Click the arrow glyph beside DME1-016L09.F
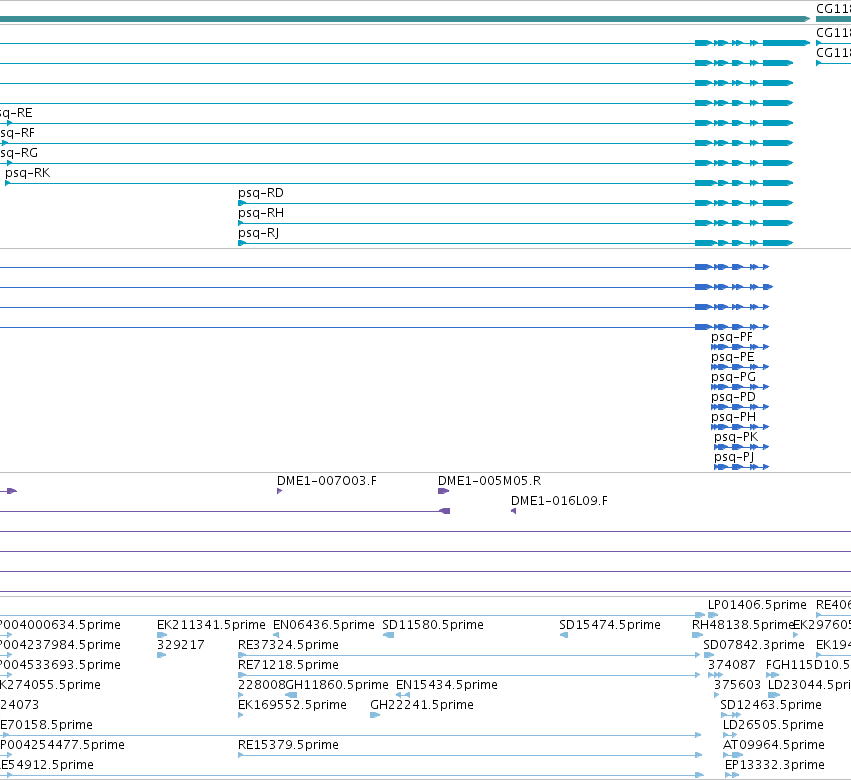The height and width of the screenshot is (780, 851). tap(513, 511)
